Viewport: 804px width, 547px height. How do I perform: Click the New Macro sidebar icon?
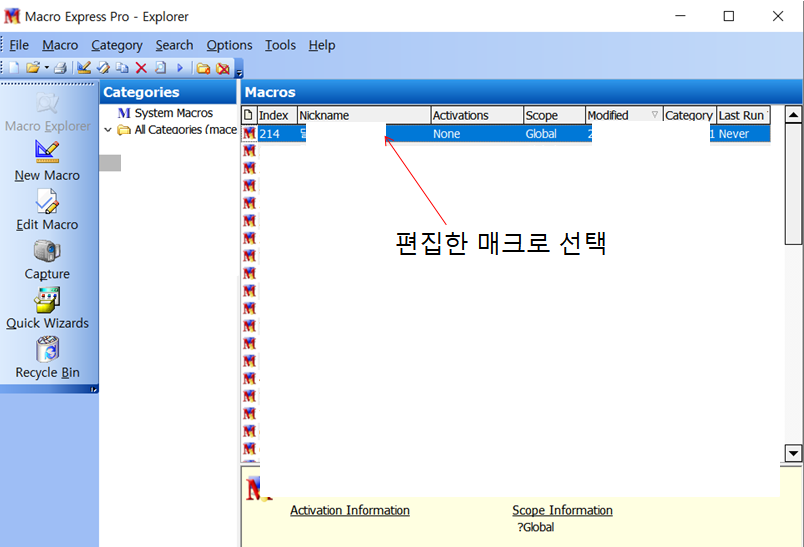[47, 152]
